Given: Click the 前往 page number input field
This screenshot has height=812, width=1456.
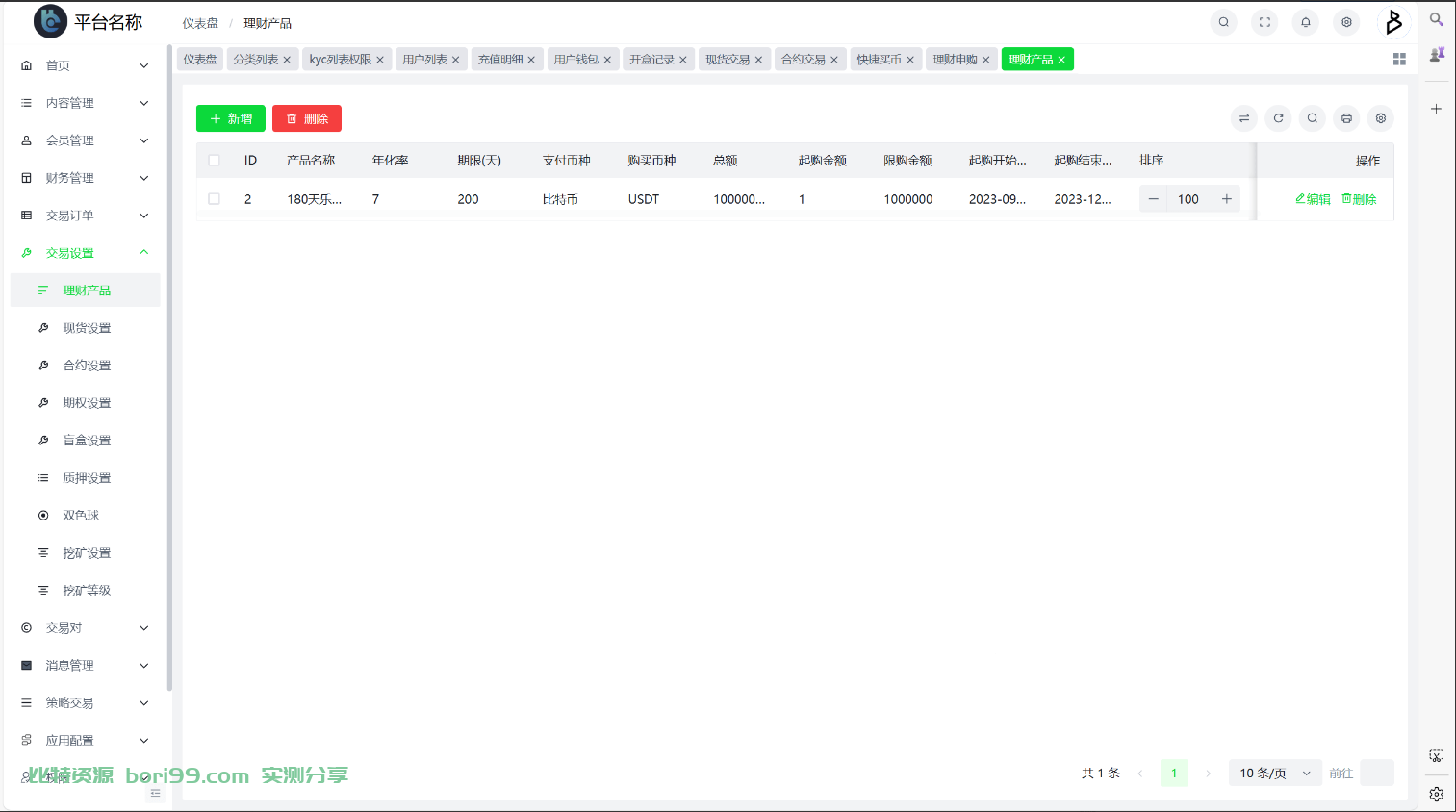Looking at the screenshot, I should pyautogui.click(x=1377, y=774).
